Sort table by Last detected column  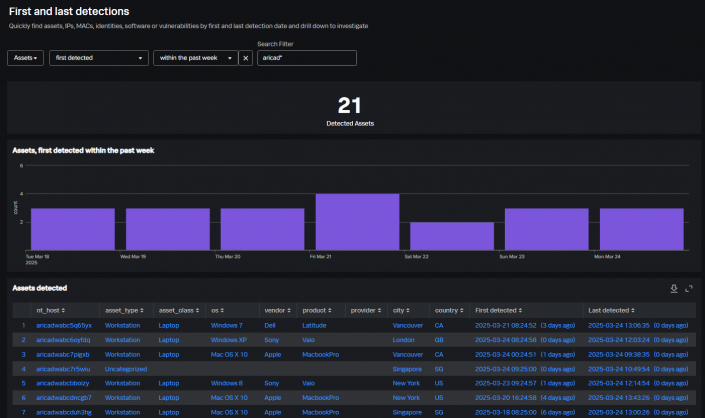[611, 311]
